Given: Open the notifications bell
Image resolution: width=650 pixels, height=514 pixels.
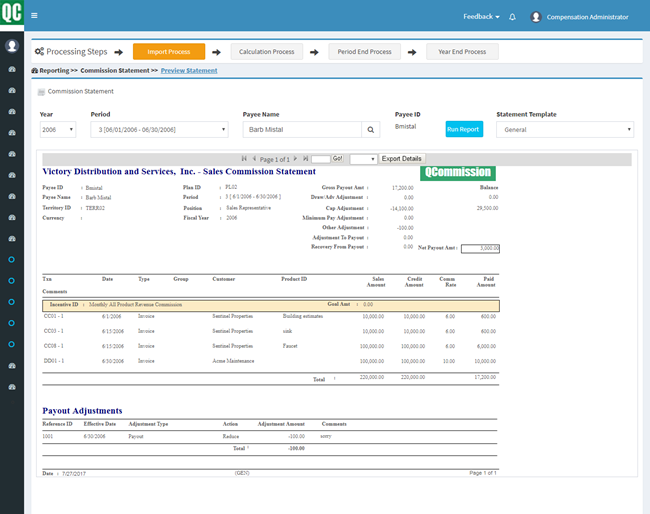Looking at the screenshot, I should point(512,17).
